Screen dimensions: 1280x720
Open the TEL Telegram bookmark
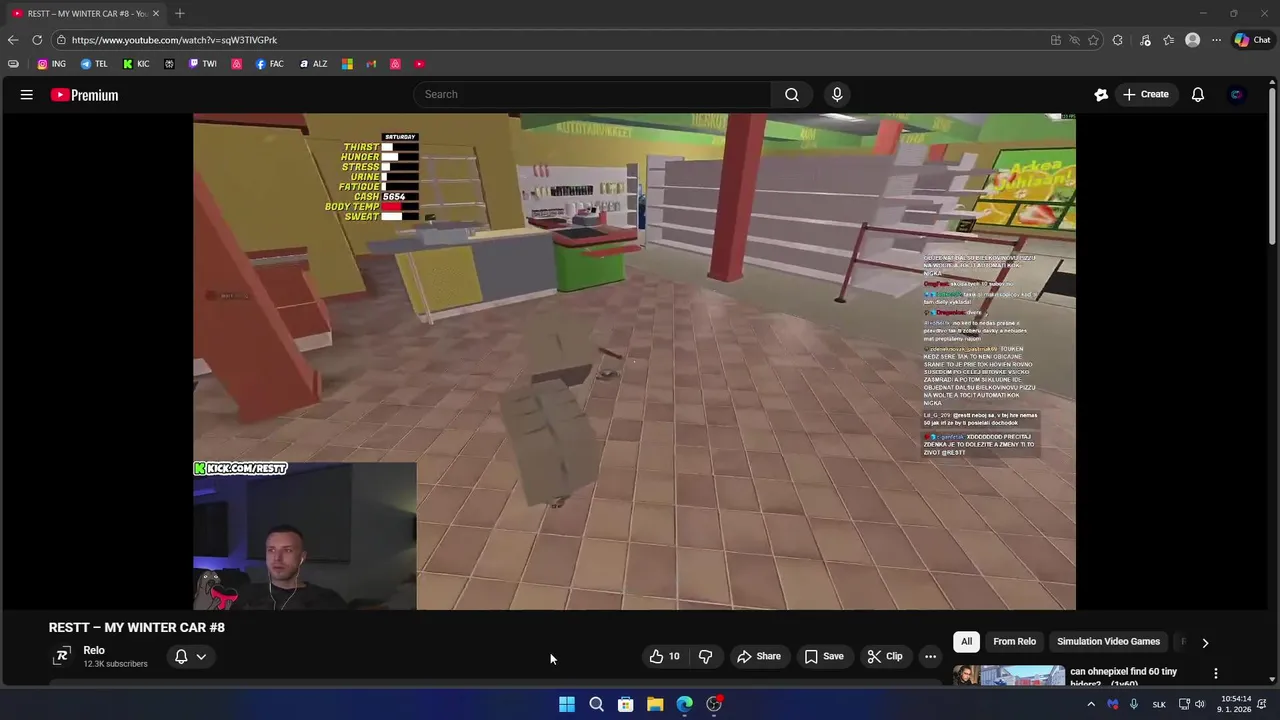[94, 64]
